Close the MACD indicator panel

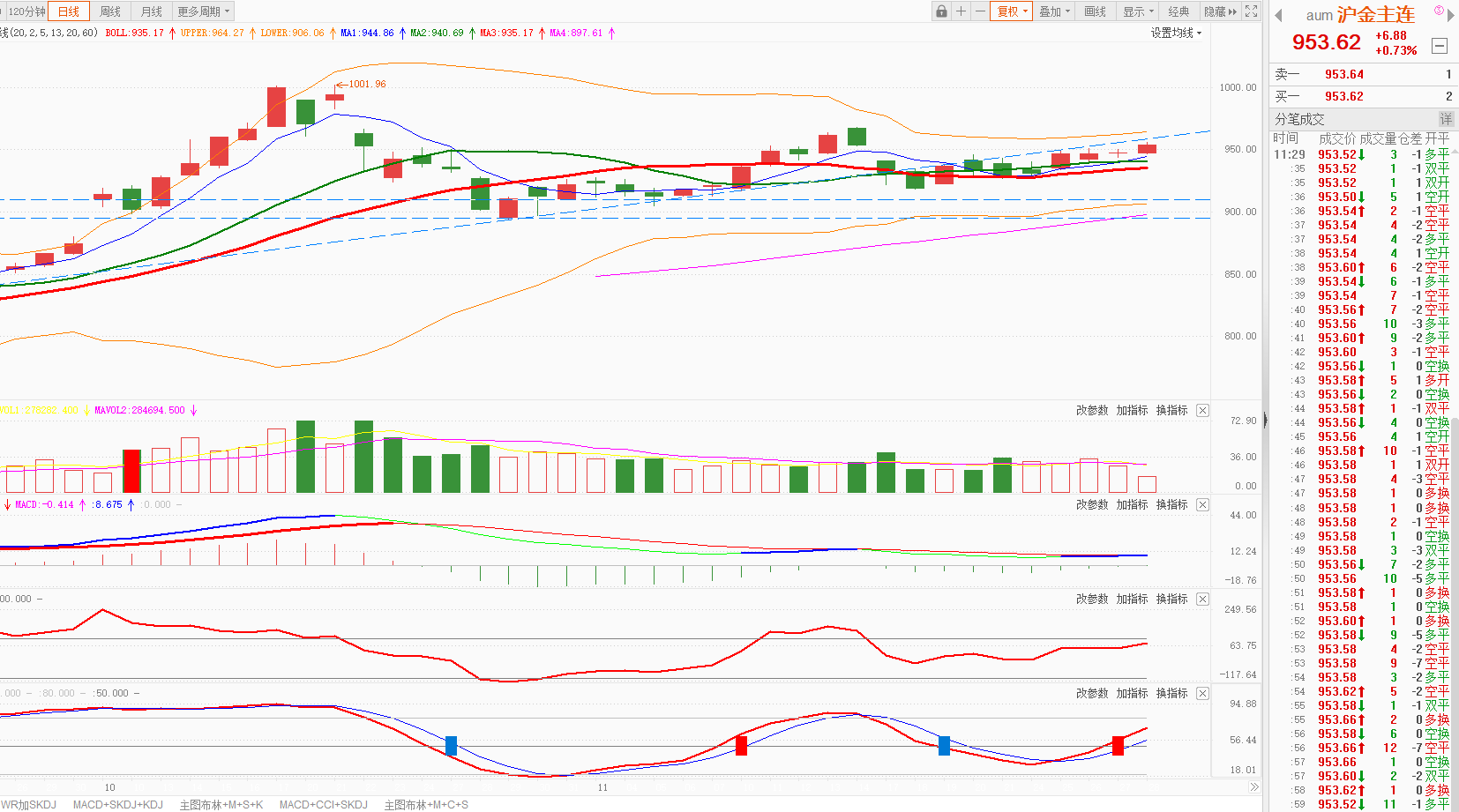pyautogui.click(x=1202, y=504)
